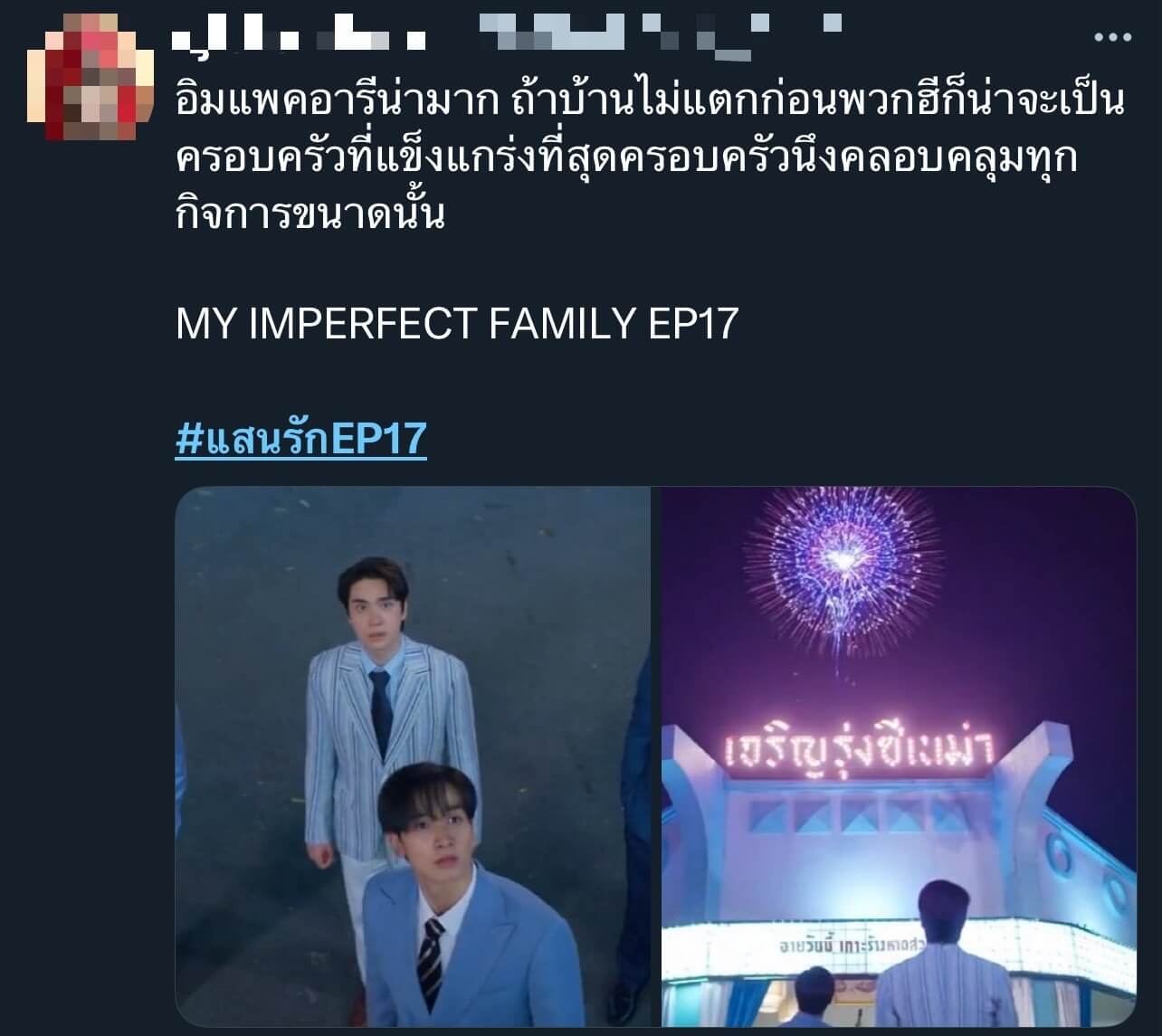Click the black tie of striped-suit man
1162x1036 pixels.
point(382,714)
